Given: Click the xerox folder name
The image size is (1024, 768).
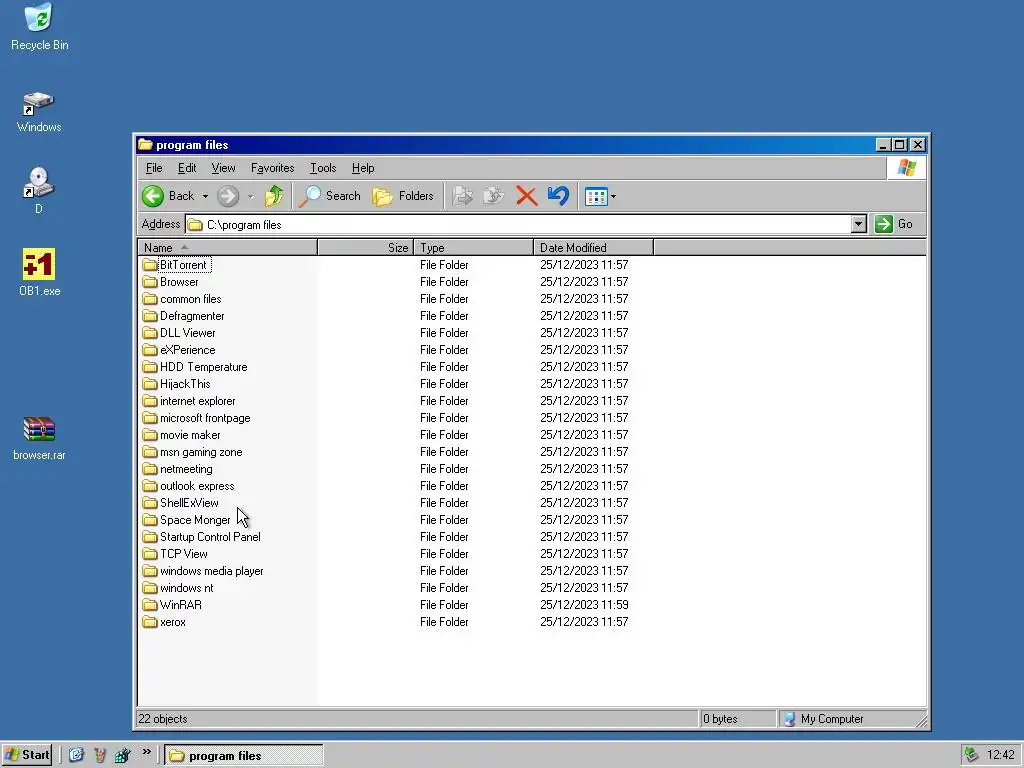Looking at the screenshot, I should pyautogui.click(x=173, y=622).
